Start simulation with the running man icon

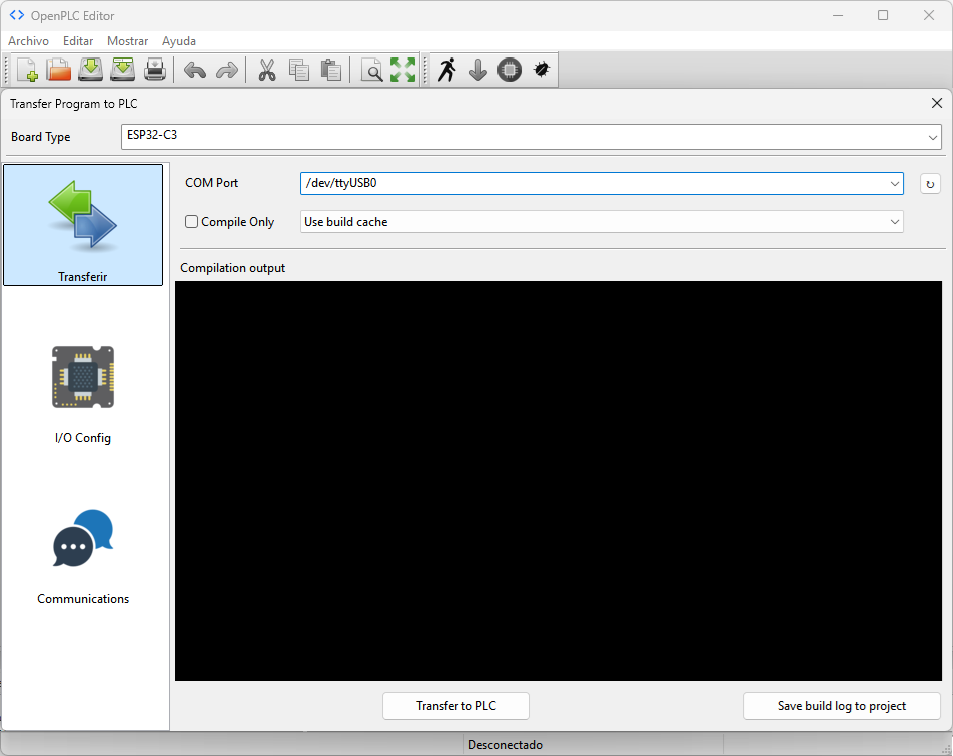[446, 70]
